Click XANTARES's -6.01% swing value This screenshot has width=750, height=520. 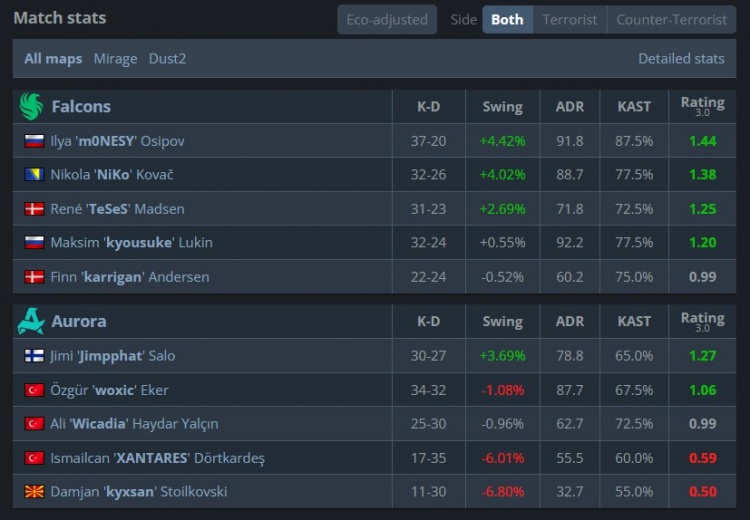pyautogui.click(x=503, y=458)
